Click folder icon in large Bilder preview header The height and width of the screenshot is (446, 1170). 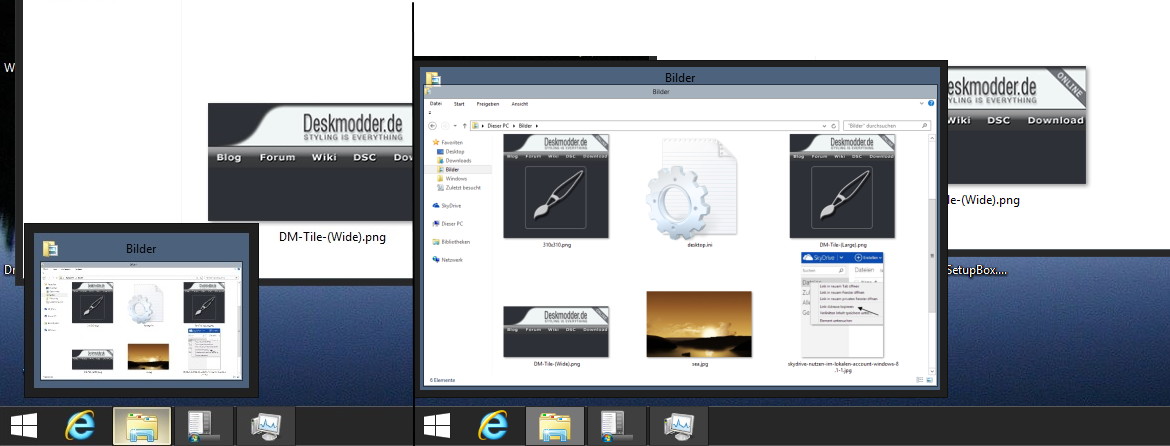(433, 78)
